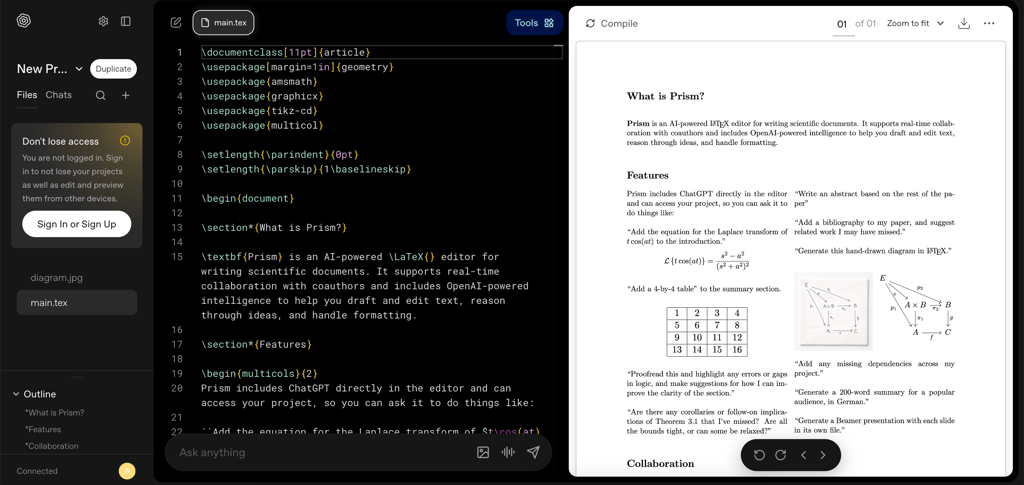Open settings with the gear icon
This screenshot has width=1024, height=485.
point(103,22)
